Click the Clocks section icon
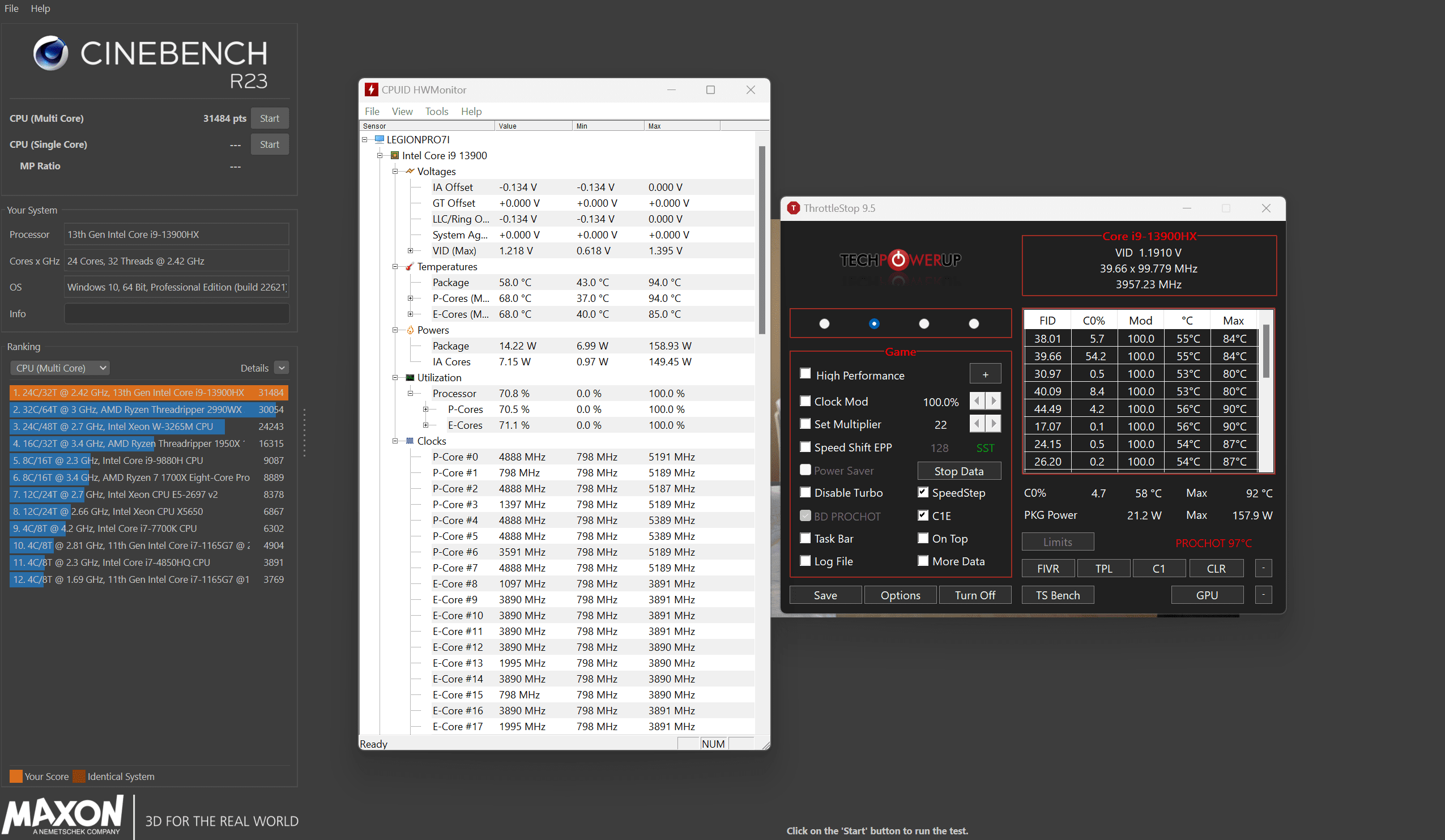1445x840 pixels. (x=410, y=441)
